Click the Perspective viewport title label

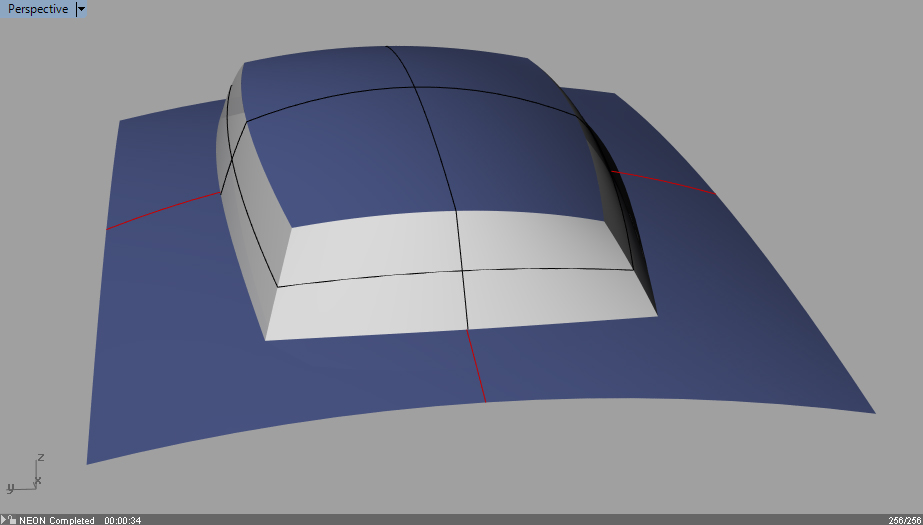[38, 9]
